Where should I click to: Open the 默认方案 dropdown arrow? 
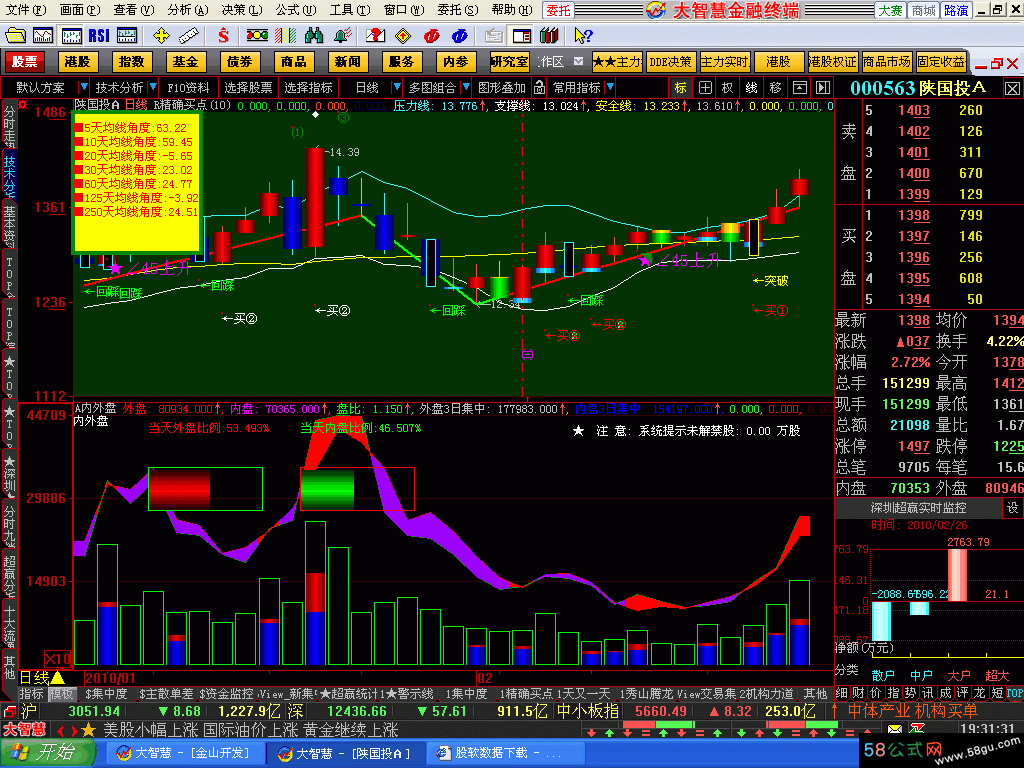coord(83,87)
